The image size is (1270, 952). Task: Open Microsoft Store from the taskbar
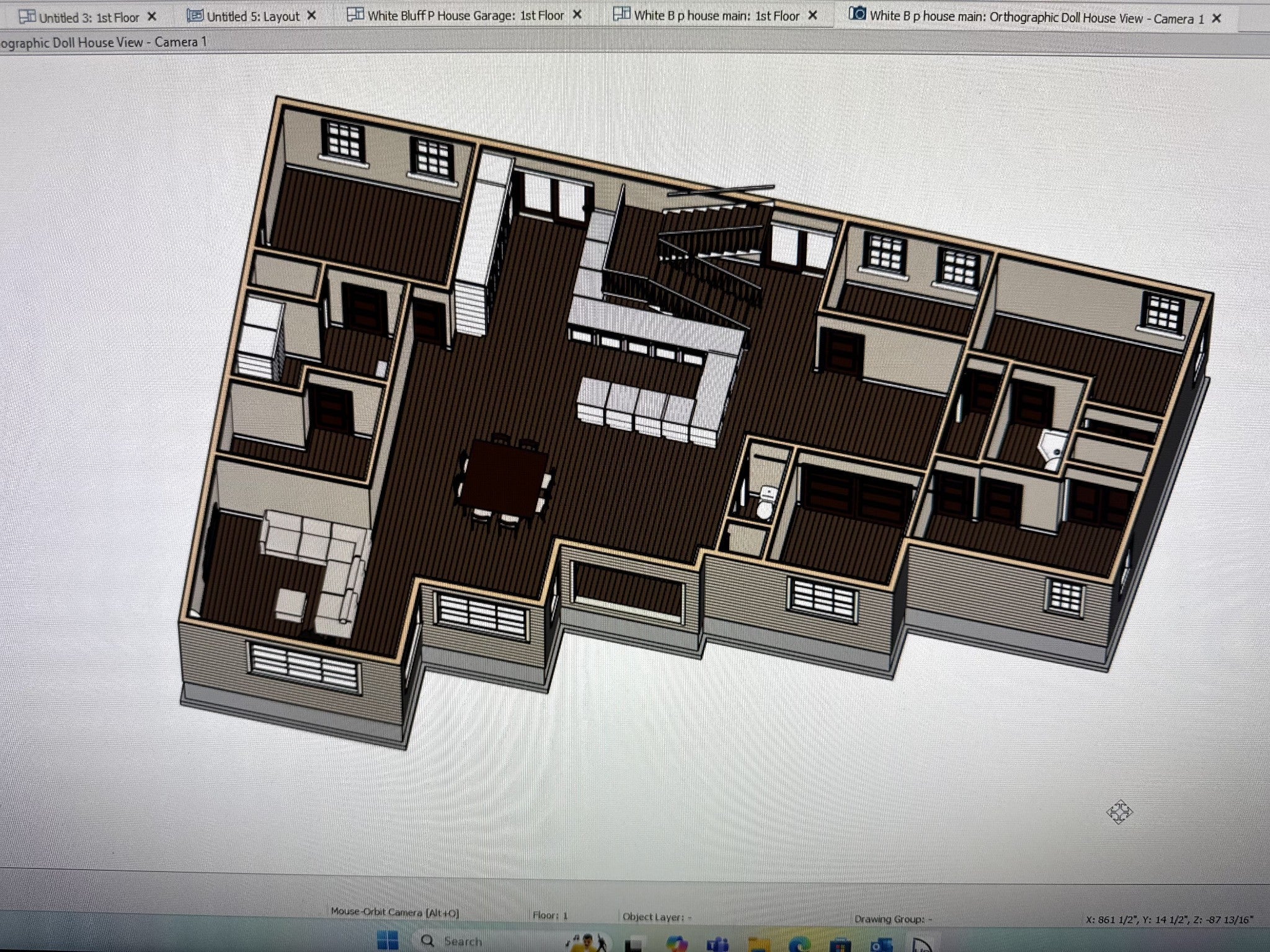[840, 946]
